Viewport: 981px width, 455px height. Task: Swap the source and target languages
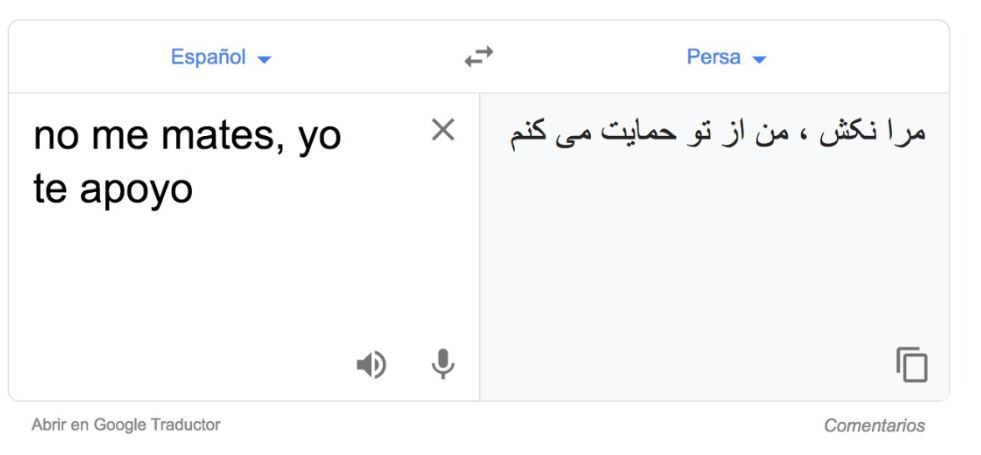pos(479,58)
